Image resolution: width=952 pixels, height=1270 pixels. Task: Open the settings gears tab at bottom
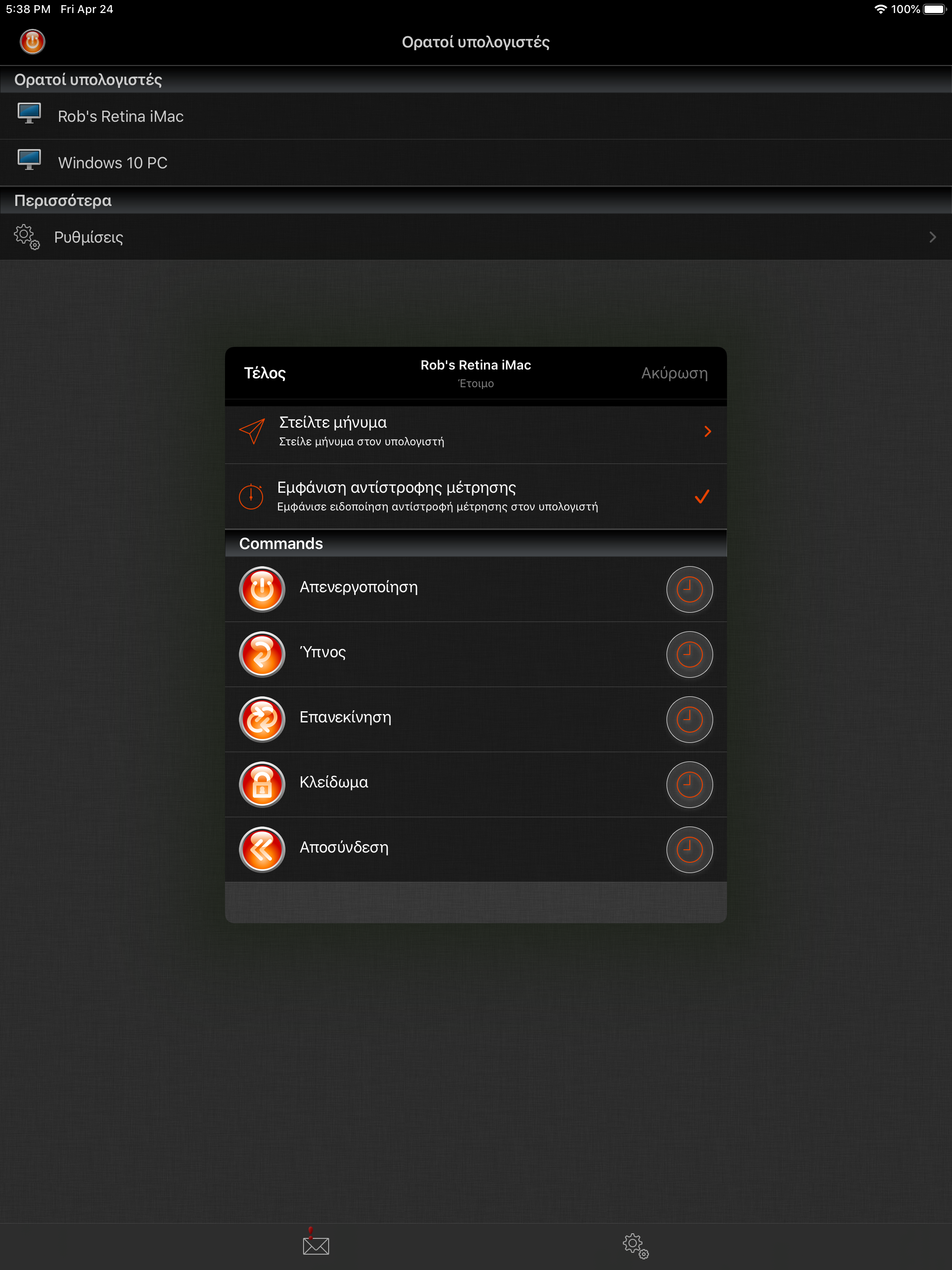pyautogui.click(x=635, y=1246)
